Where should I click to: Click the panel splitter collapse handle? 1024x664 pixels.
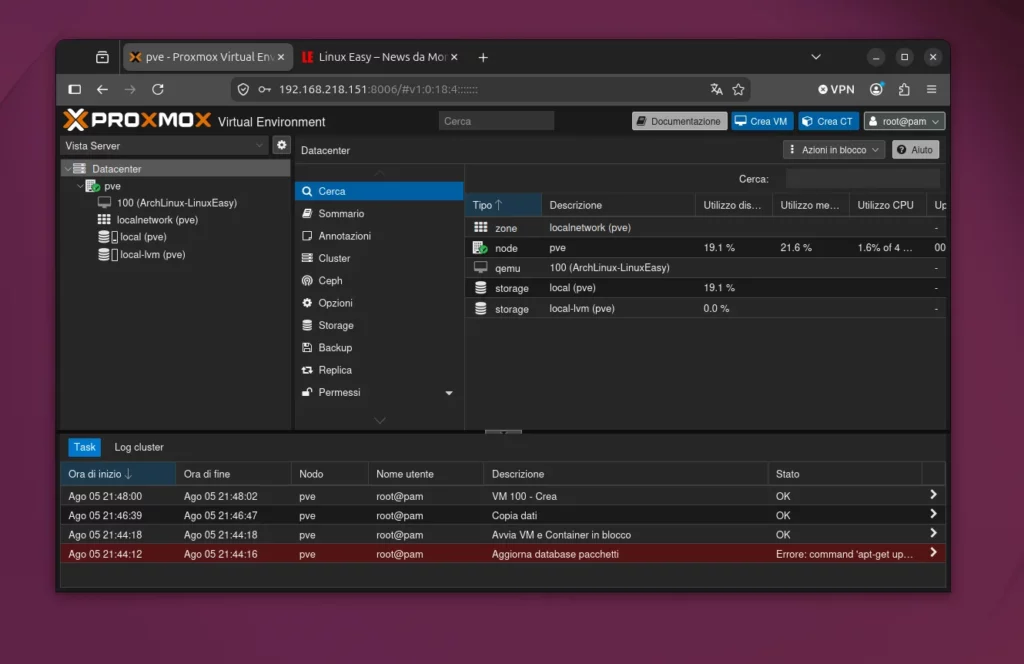[503, 432]
